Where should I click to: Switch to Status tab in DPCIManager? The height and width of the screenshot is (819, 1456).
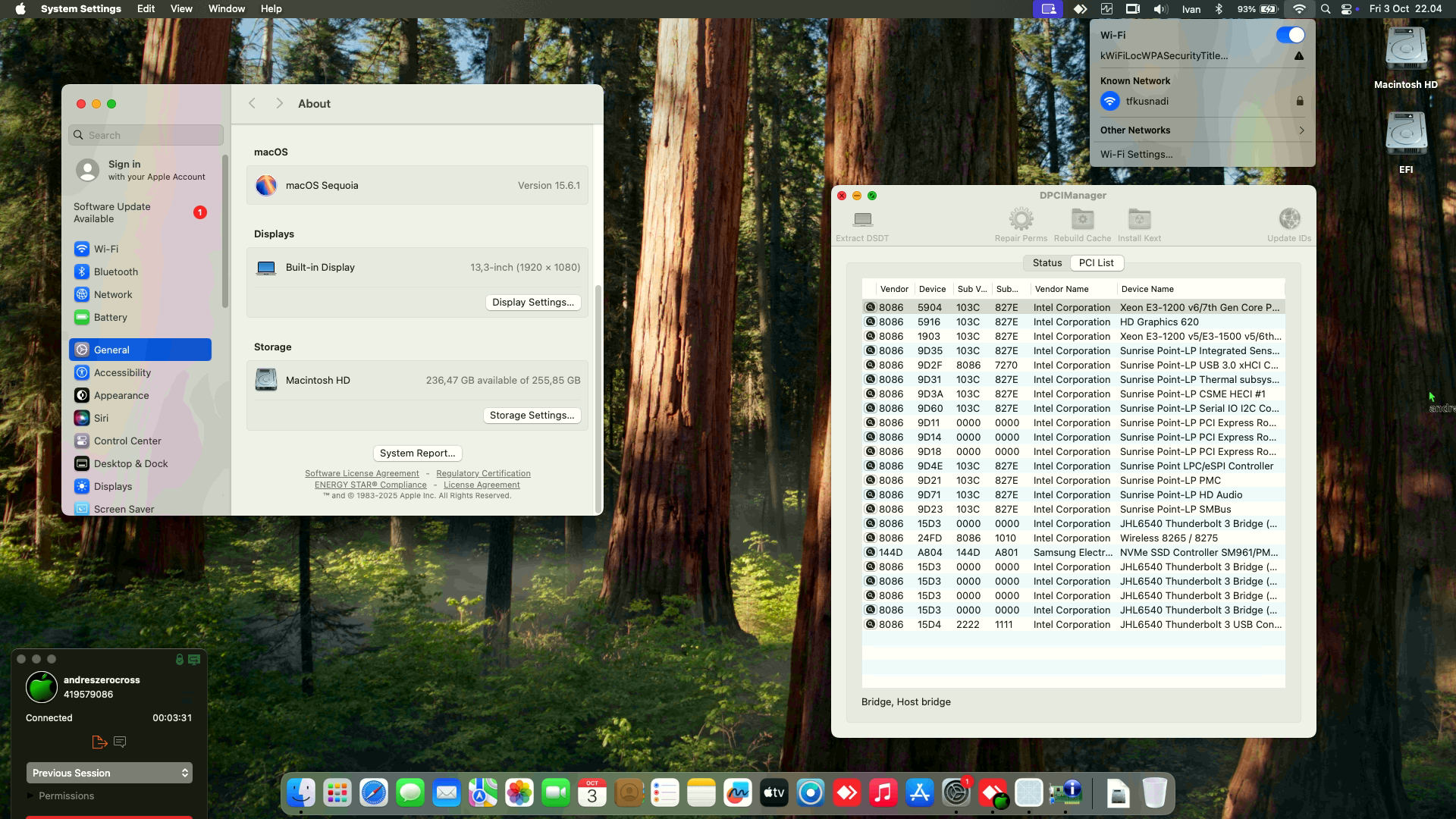tap(1046, 262)
